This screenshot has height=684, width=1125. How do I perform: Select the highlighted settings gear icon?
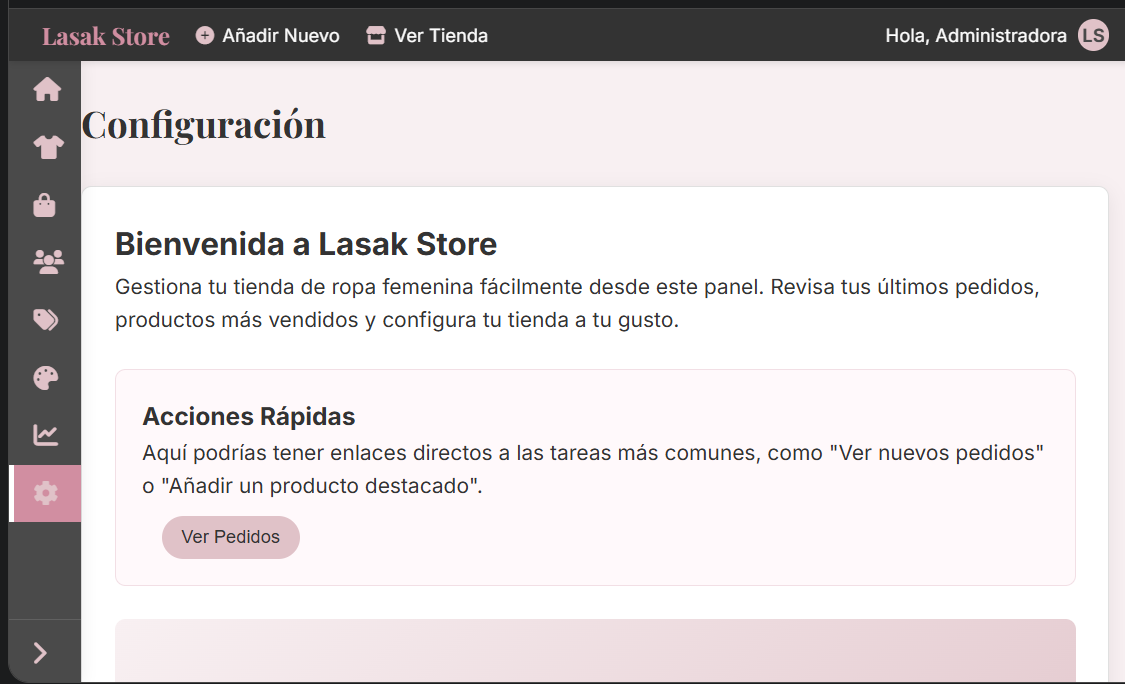click(x=46, y=493)
